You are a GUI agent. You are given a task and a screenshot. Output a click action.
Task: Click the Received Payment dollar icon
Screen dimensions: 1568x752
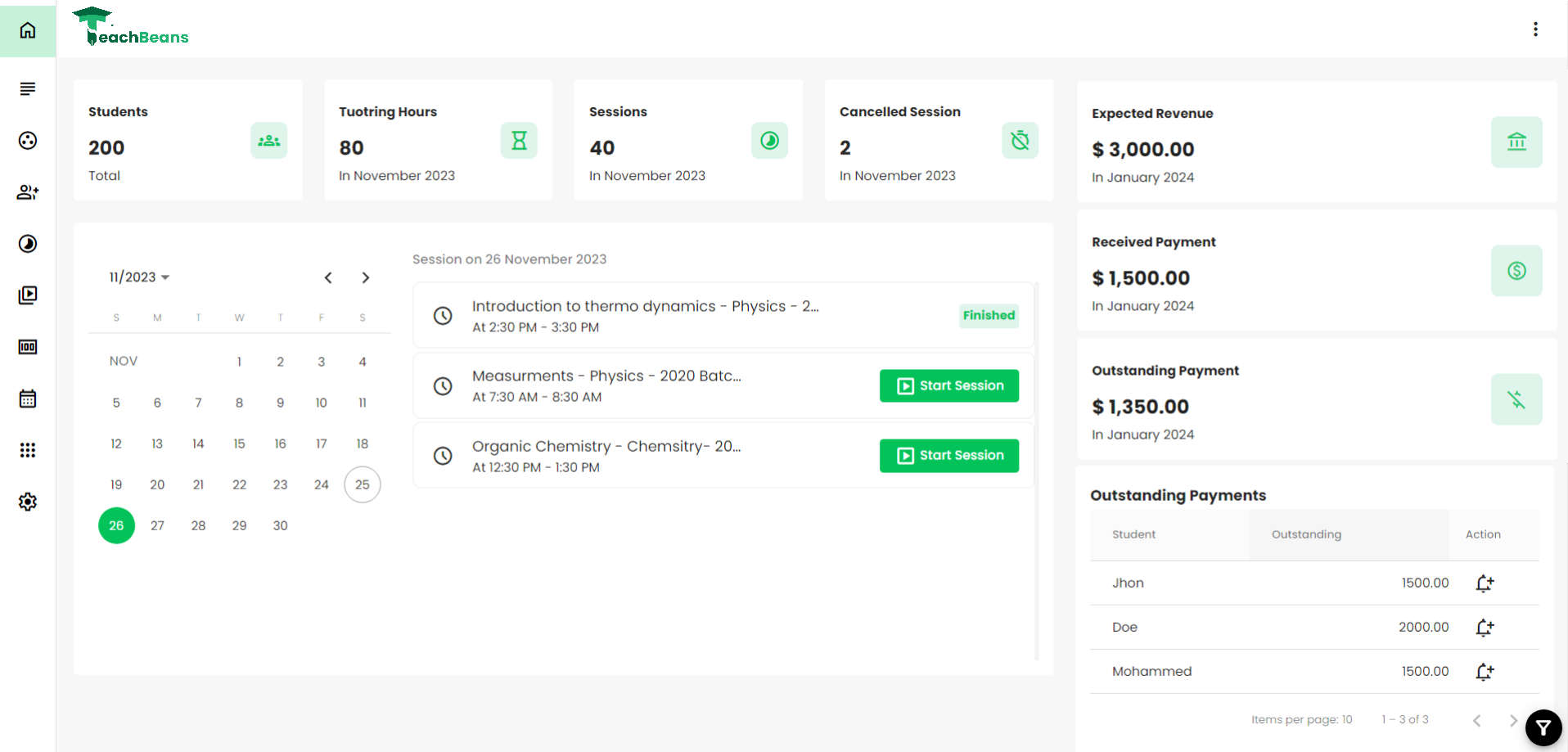point(1516,271)
